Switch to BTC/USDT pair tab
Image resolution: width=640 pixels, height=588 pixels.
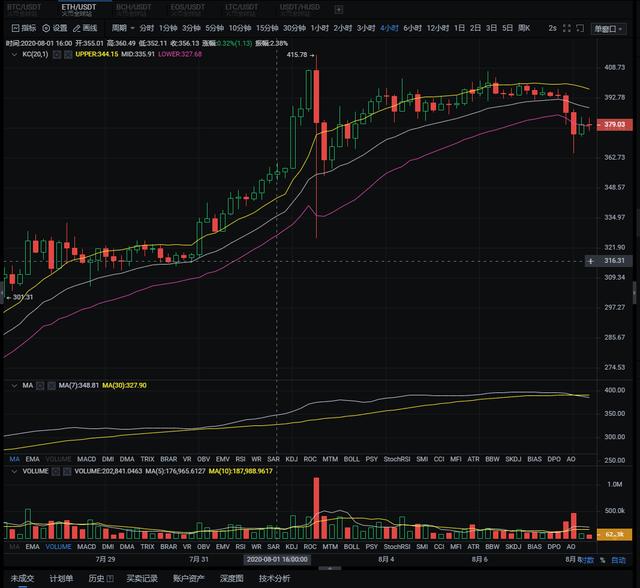[x=24, y=8]
